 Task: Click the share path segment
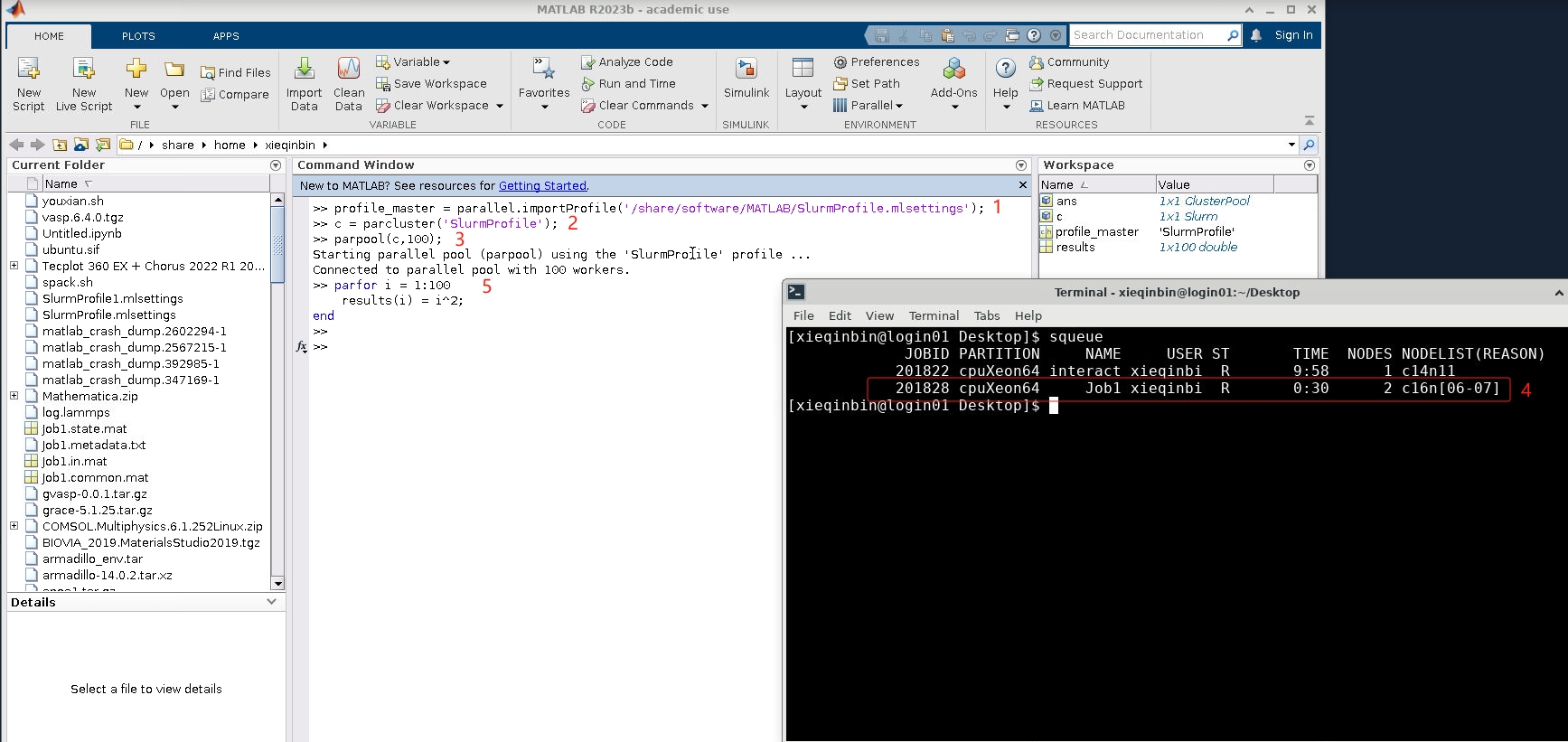pyautogui.click(x=178, y=145)
